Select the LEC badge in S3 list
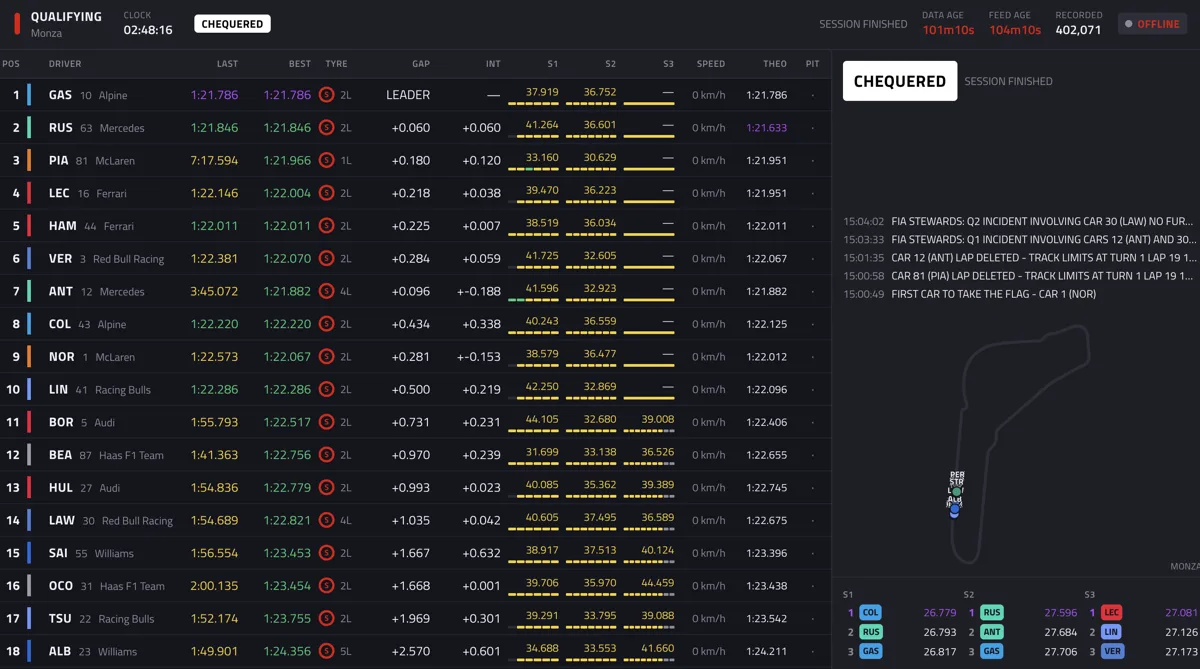 (x=1111, y=613)
